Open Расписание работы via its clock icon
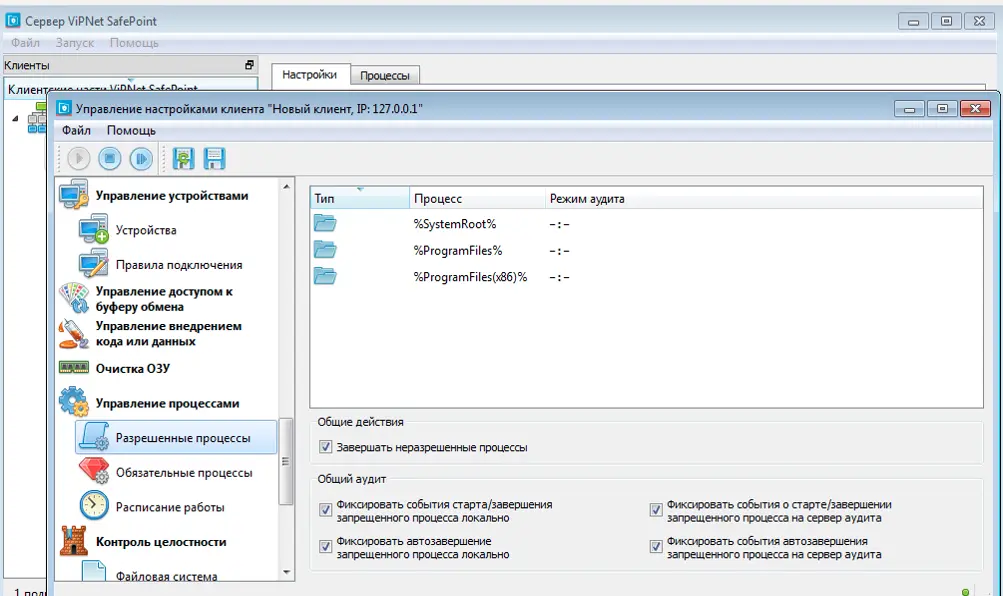 tap(94, 506)
